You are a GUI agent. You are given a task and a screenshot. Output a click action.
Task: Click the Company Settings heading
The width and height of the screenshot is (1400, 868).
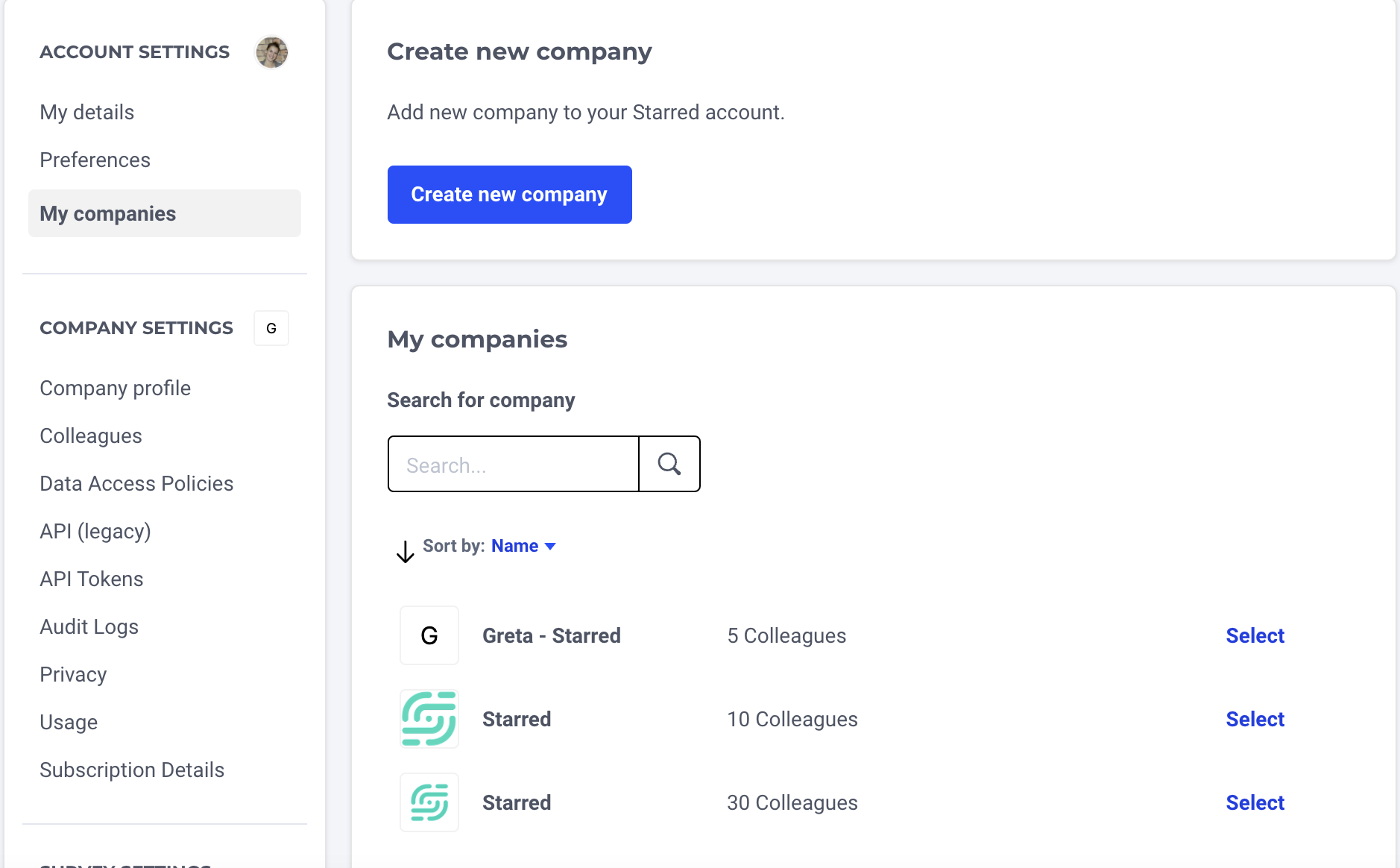(136, 328)
